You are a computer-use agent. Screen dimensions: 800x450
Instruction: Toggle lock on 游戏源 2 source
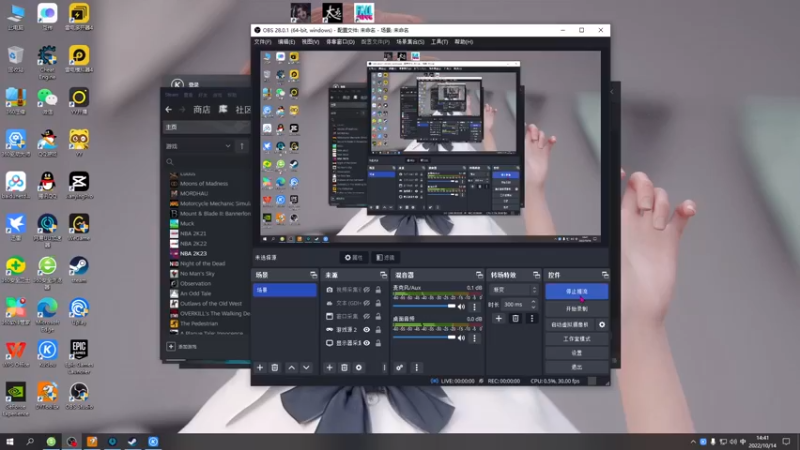[378, 330]
